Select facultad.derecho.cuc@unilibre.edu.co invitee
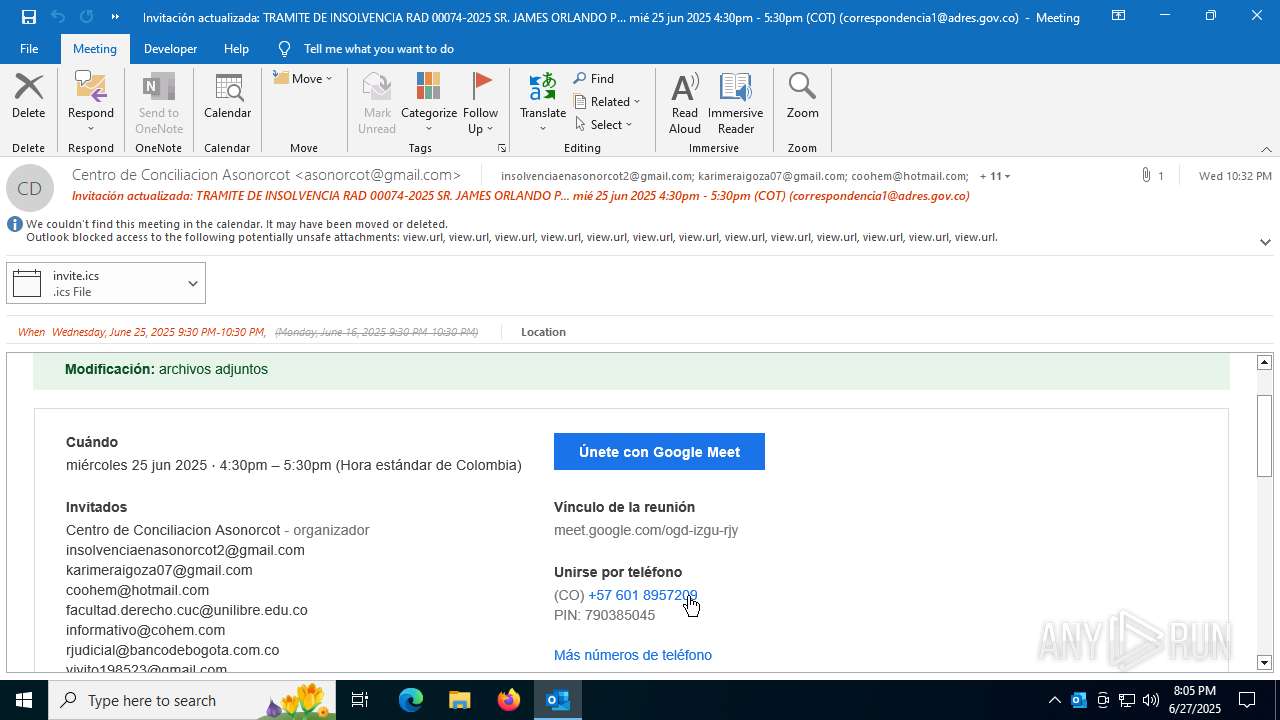The width and height of the screenshot is (1280, 720). (x=187, y=610)
